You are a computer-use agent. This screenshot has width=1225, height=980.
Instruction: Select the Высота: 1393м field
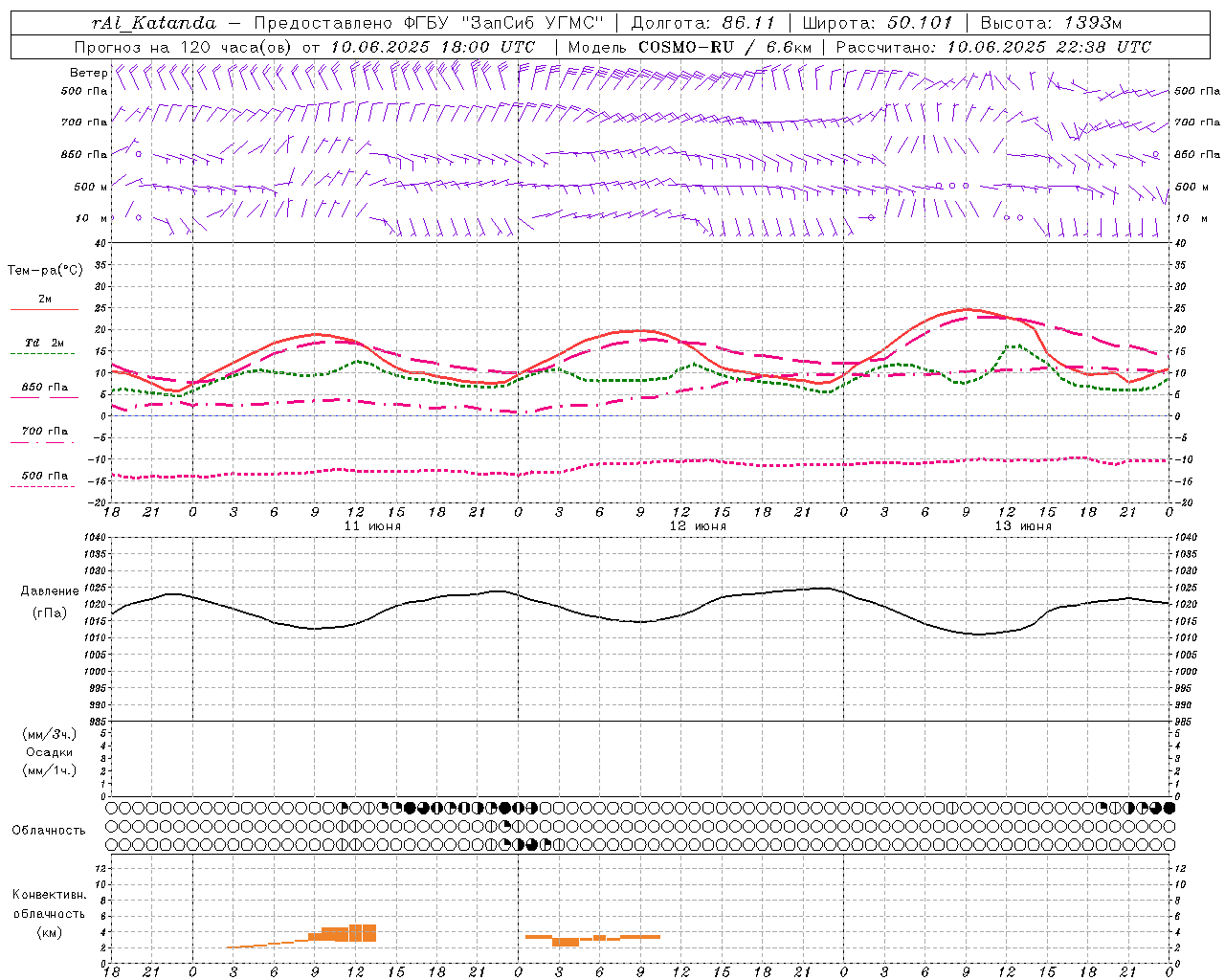point(1051,23)
